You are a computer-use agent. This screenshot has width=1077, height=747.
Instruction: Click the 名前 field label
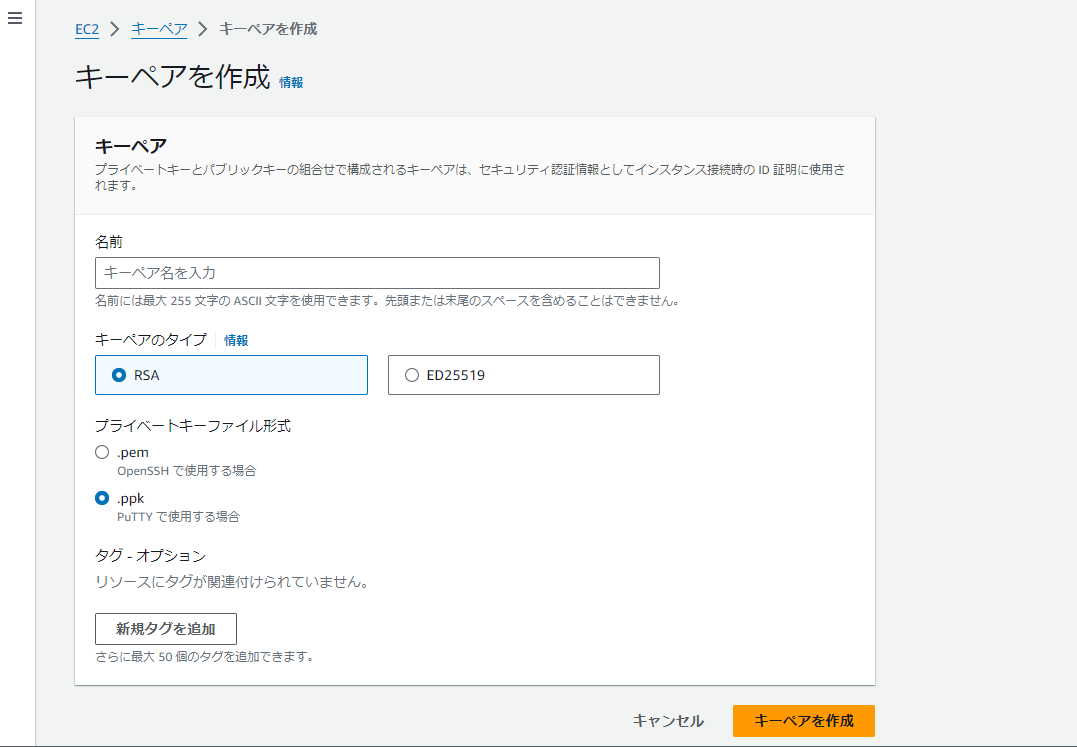pos(109,242)
